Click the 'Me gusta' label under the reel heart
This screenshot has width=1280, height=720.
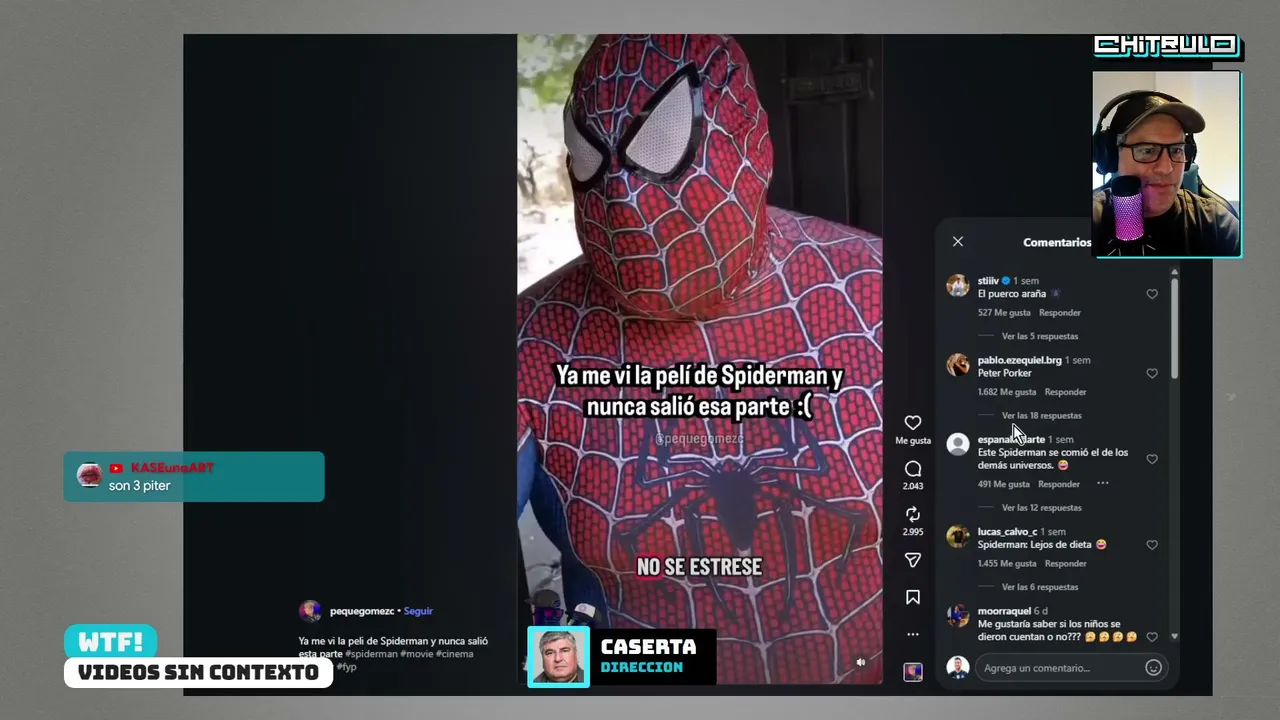coord(913,441)
